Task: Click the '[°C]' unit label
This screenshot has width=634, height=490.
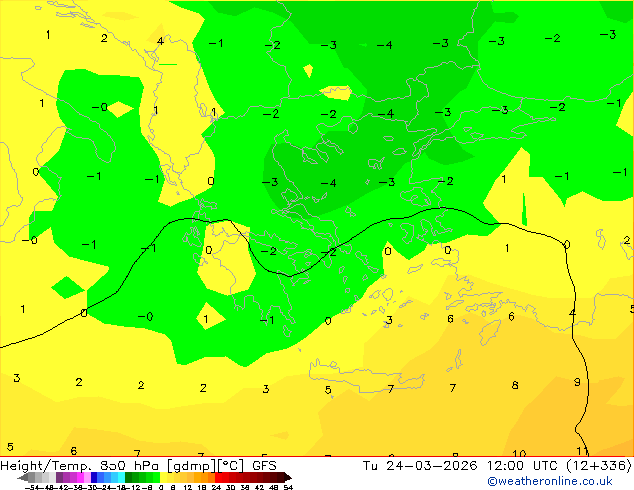Action: coord(231,466)
